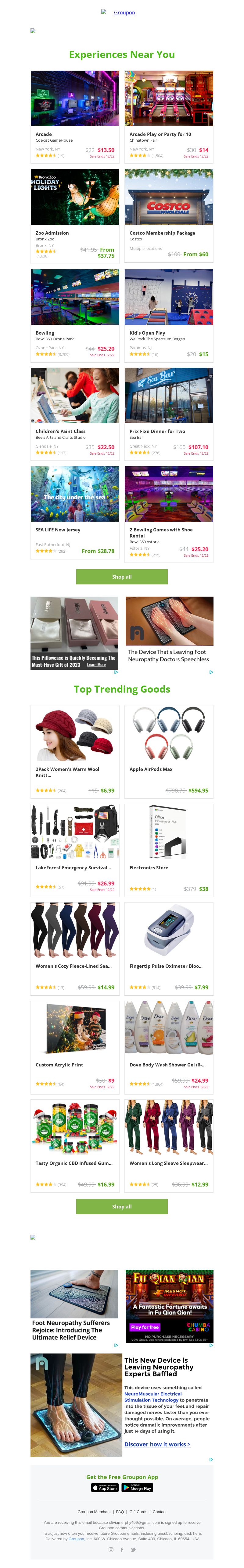Viewport: 244px width, 1568px height.
Task: Open the Groupon Merchant footer link
Action: pyautogui.click(x=94, y=1511)
